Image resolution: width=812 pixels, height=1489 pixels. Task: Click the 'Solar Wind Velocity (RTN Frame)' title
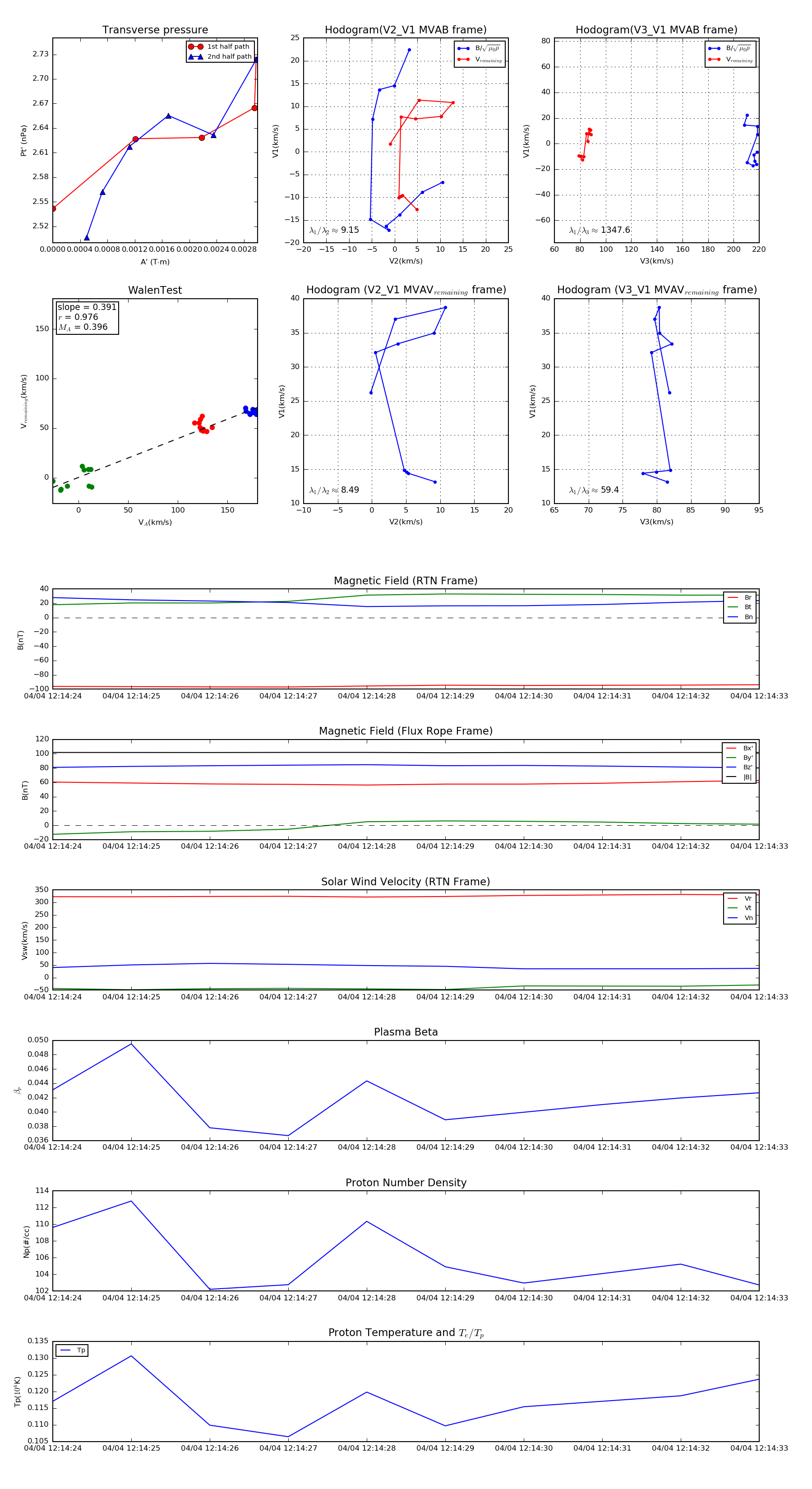pos(406,882)
